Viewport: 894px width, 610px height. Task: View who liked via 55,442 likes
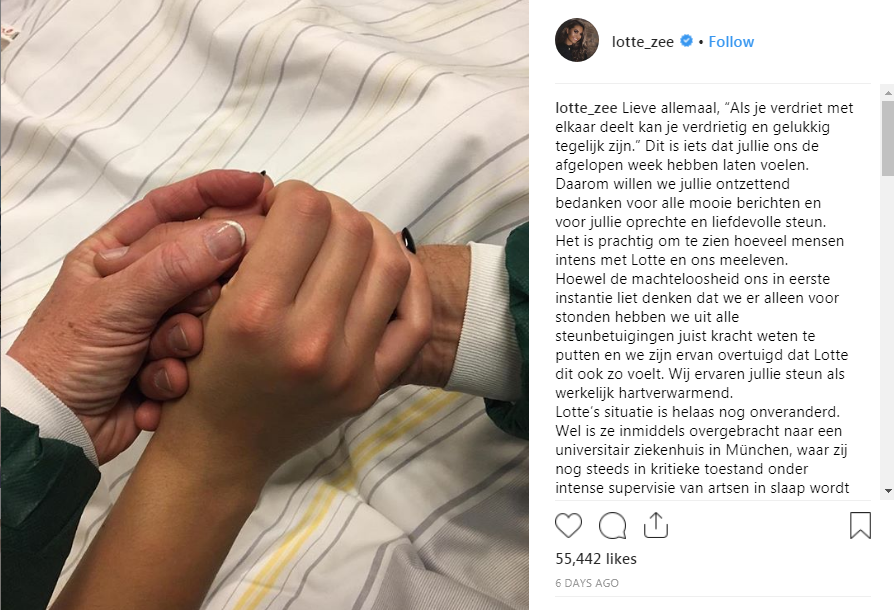click(x=596, y=559)
